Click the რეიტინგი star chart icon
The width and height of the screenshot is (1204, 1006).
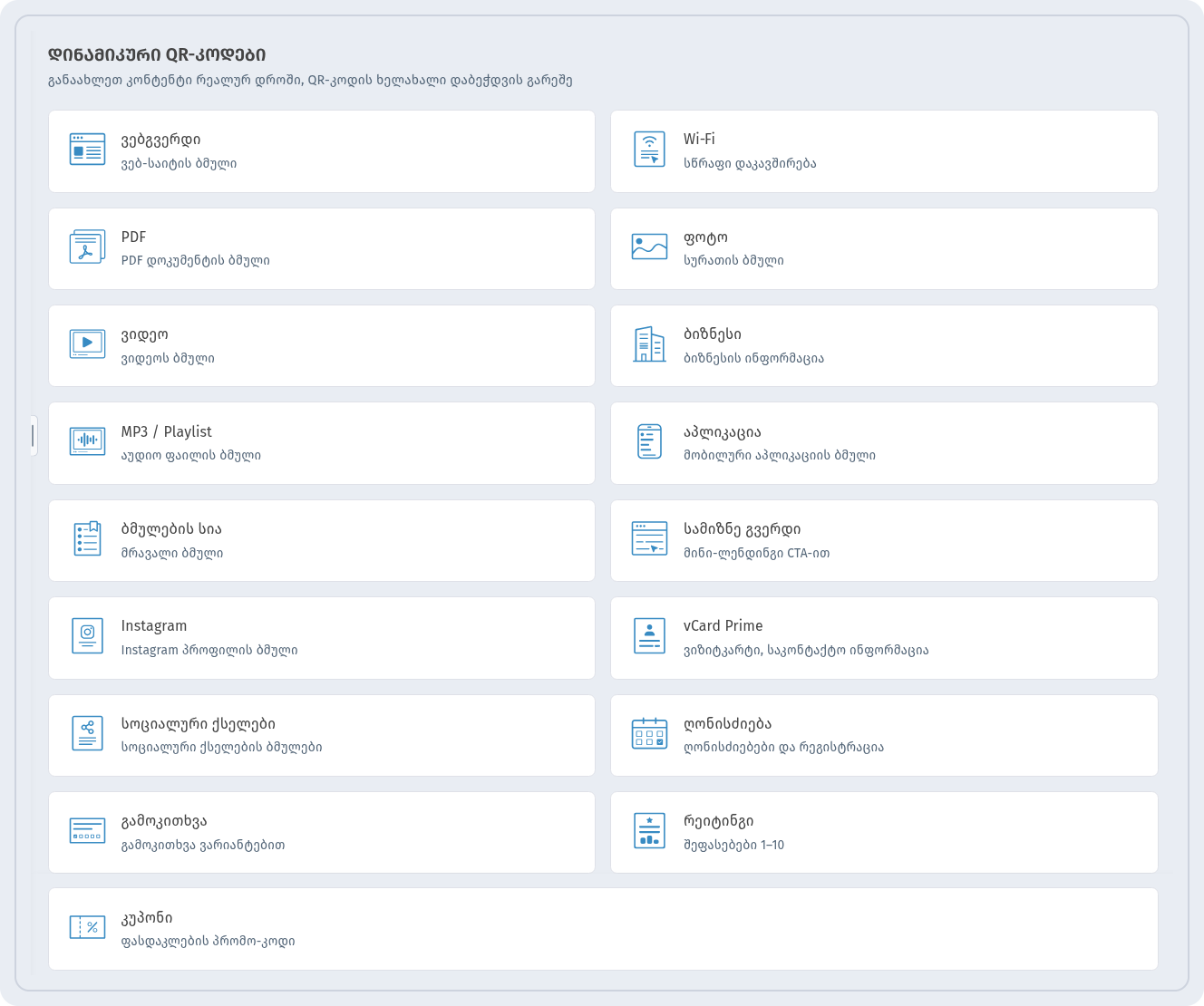pyautogui.click(x=649, y=830)
